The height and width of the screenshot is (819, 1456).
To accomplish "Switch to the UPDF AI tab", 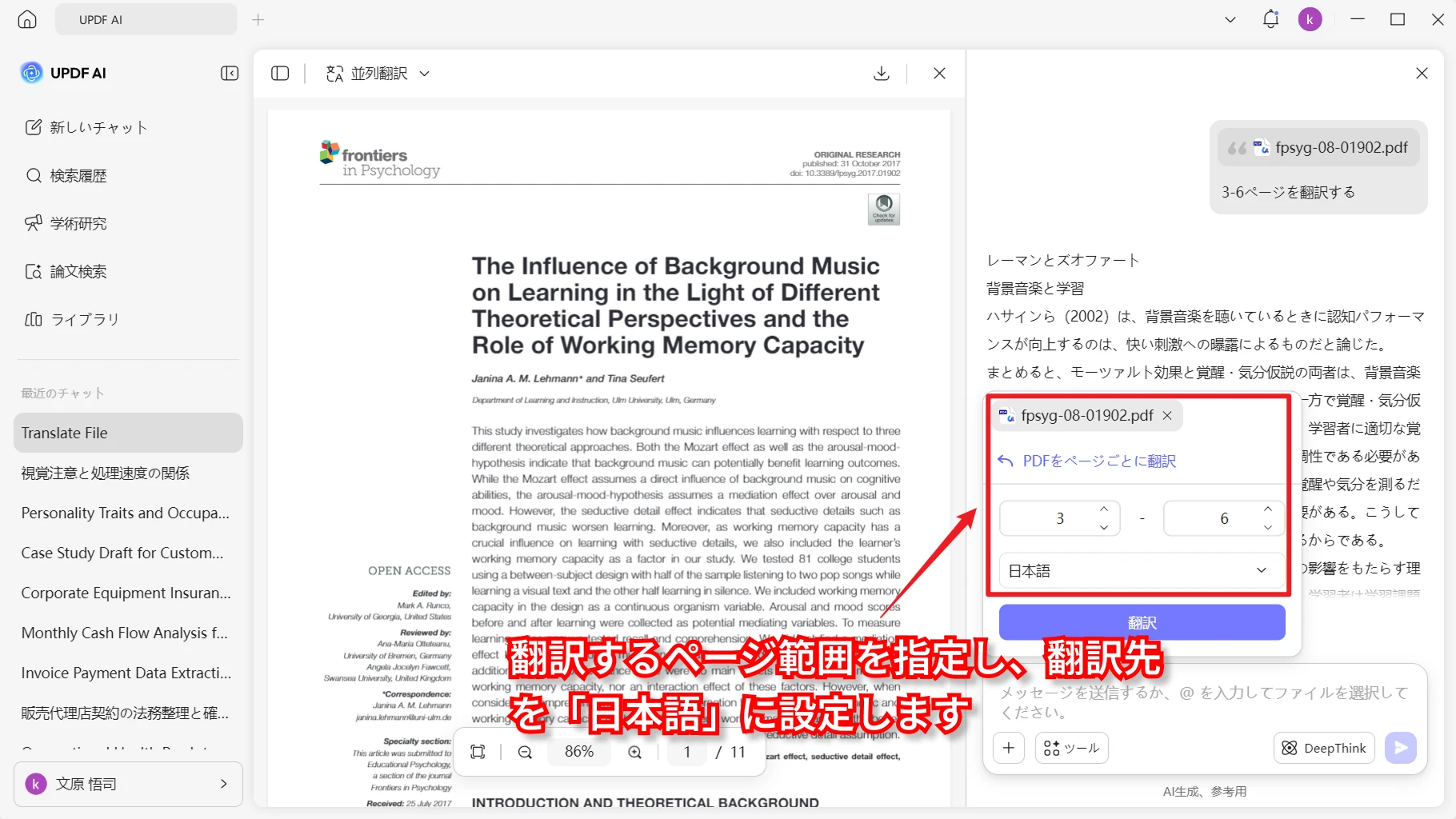I will coord(146,19).
